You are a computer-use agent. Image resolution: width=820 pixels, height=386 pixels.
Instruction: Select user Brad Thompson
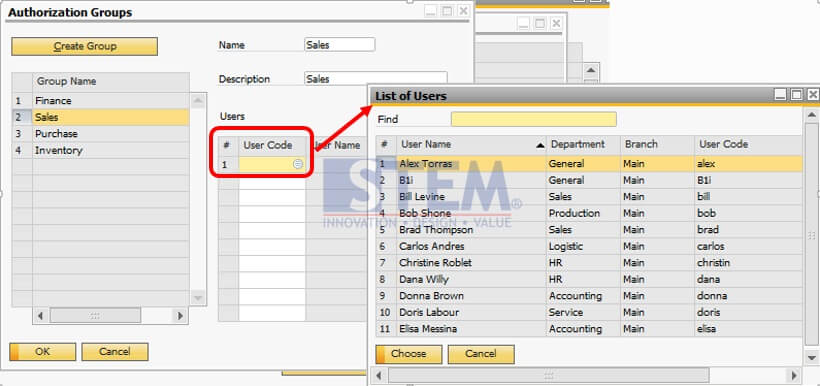coord(471,230)
